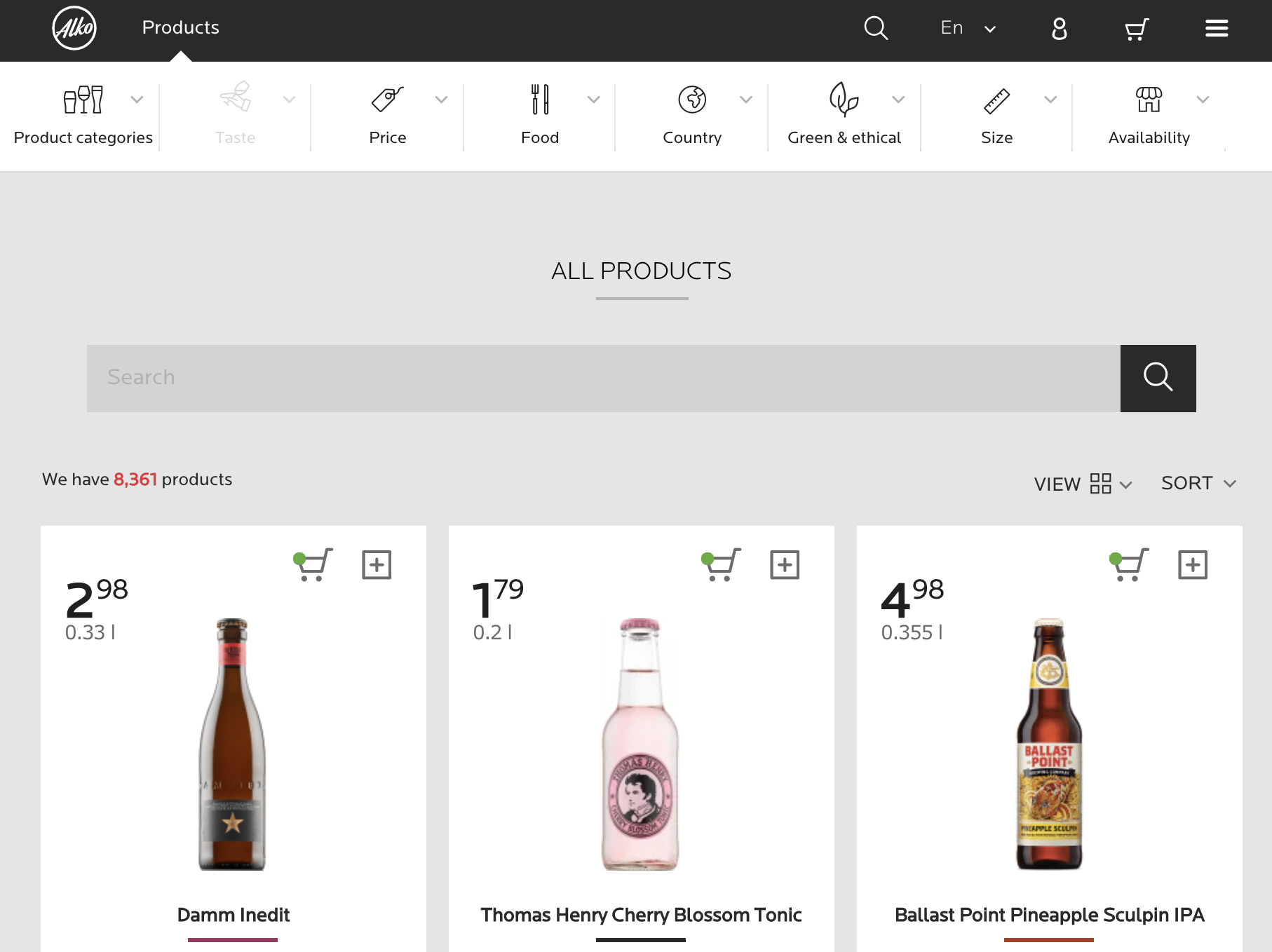
Task: Expand the Country filter chevron
Action: pyautogui.click(x=746, y=100)
